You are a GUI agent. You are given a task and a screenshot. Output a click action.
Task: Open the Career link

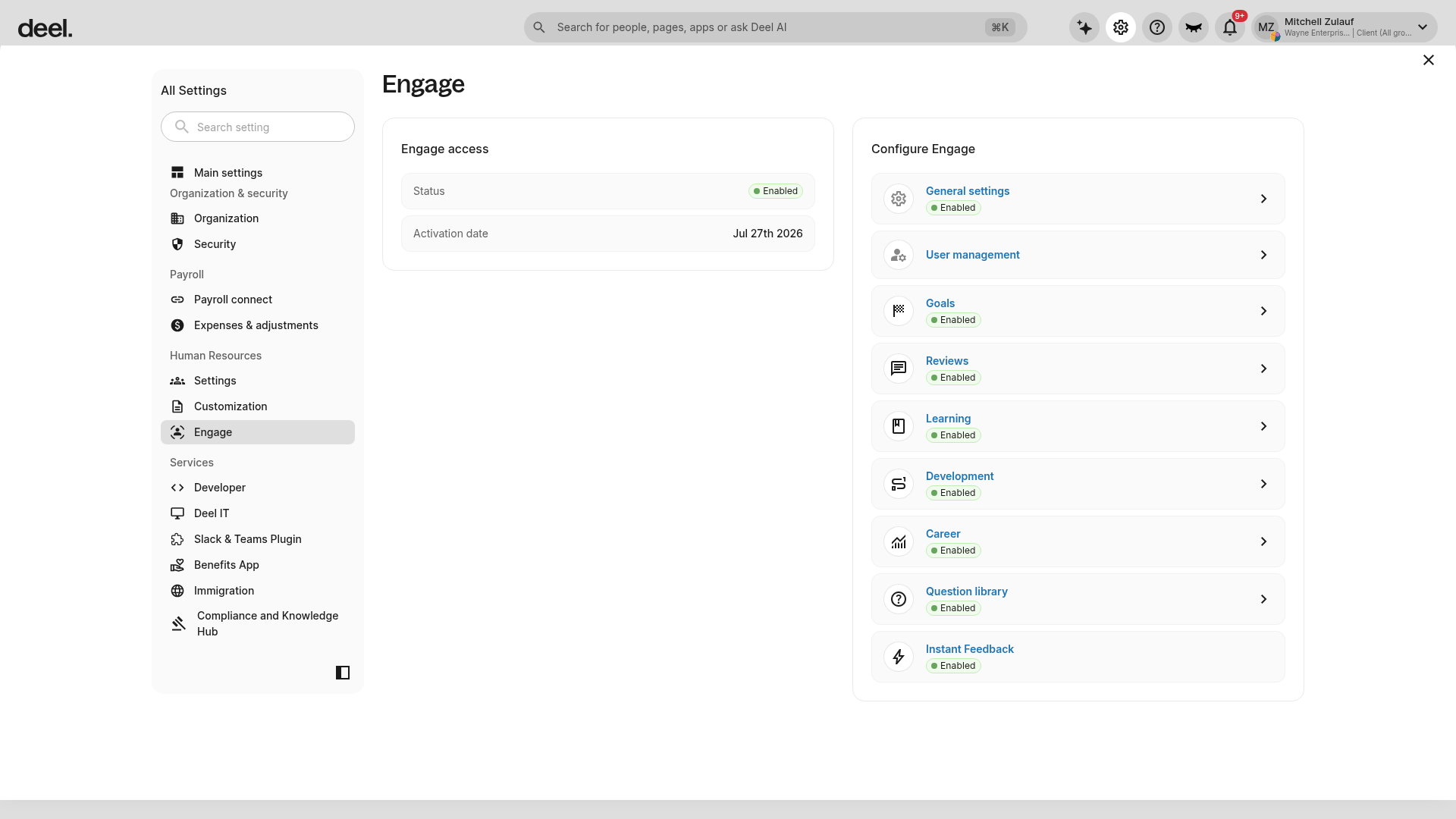point(943,534)
